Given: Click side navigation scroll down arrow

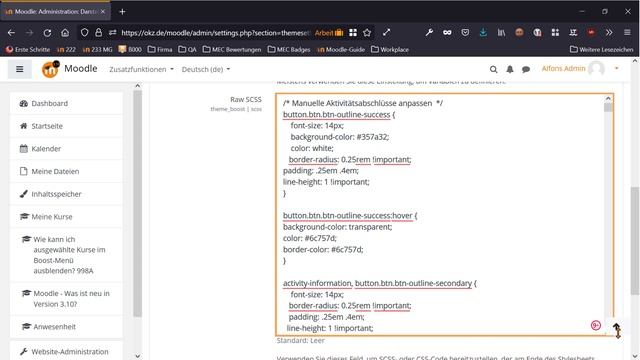Looking at the screenshot, I should pyautogui.click(x=138, y=356).
